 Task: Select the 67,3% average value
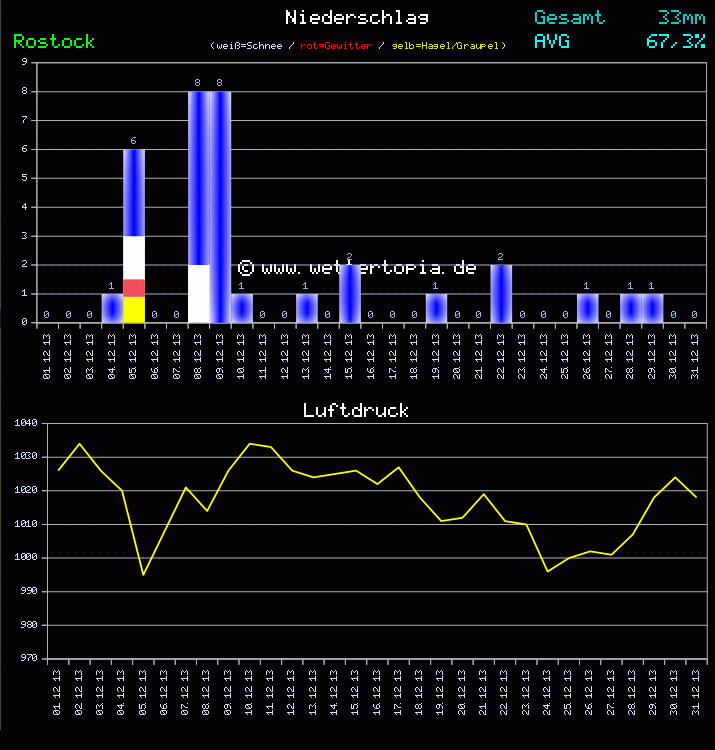coord(676,41)
